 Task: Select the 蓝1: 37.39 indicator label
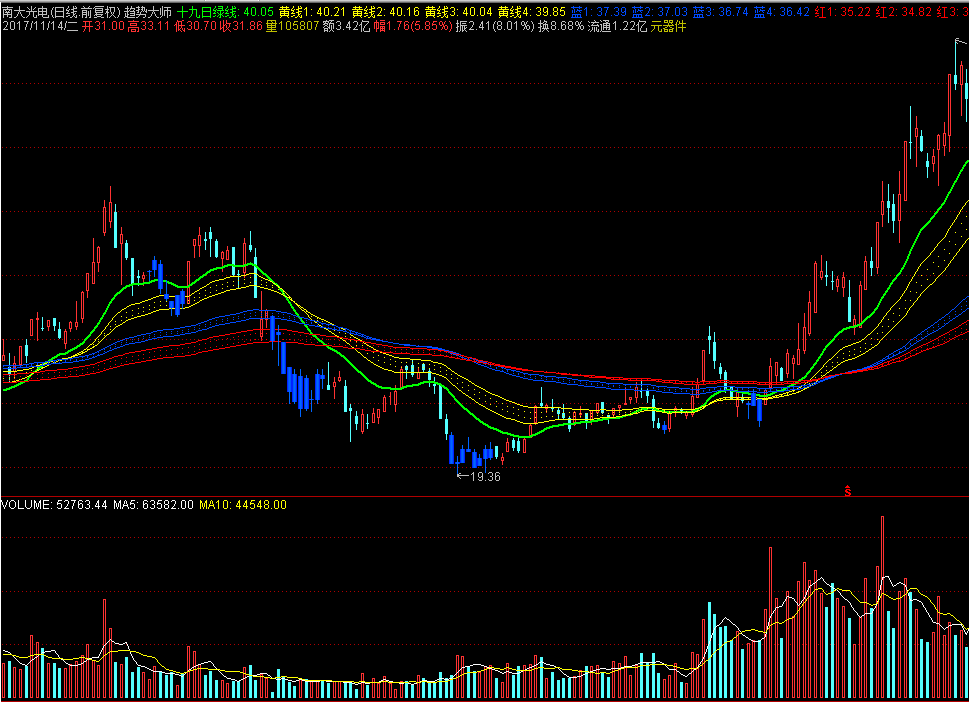pos(598,12)
